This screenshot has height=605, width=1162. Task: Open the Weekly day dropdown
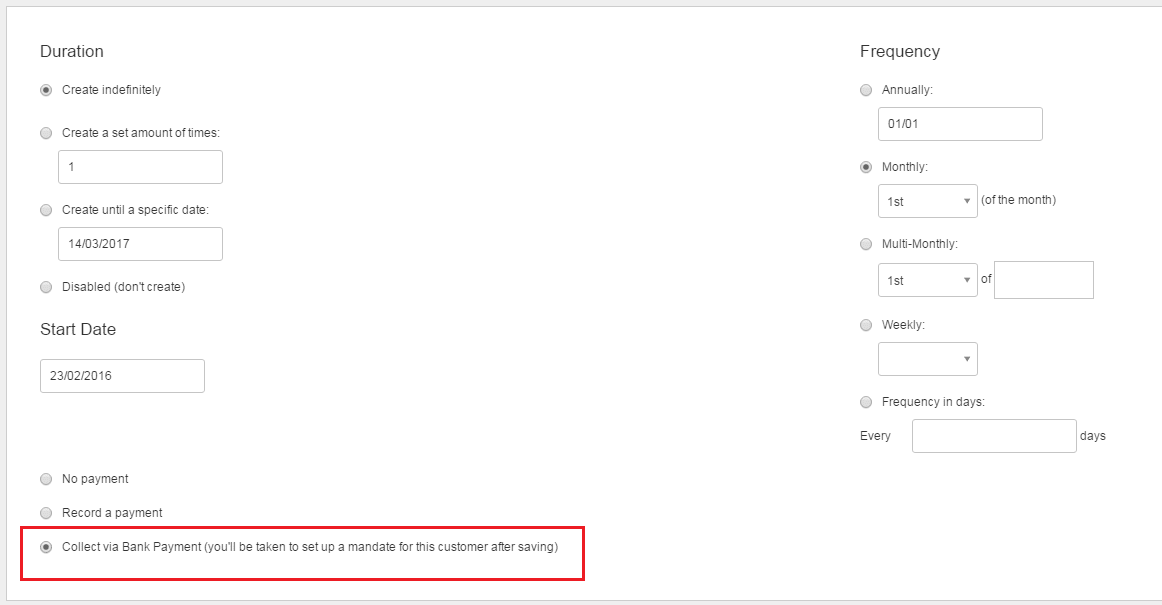(927, 359)
